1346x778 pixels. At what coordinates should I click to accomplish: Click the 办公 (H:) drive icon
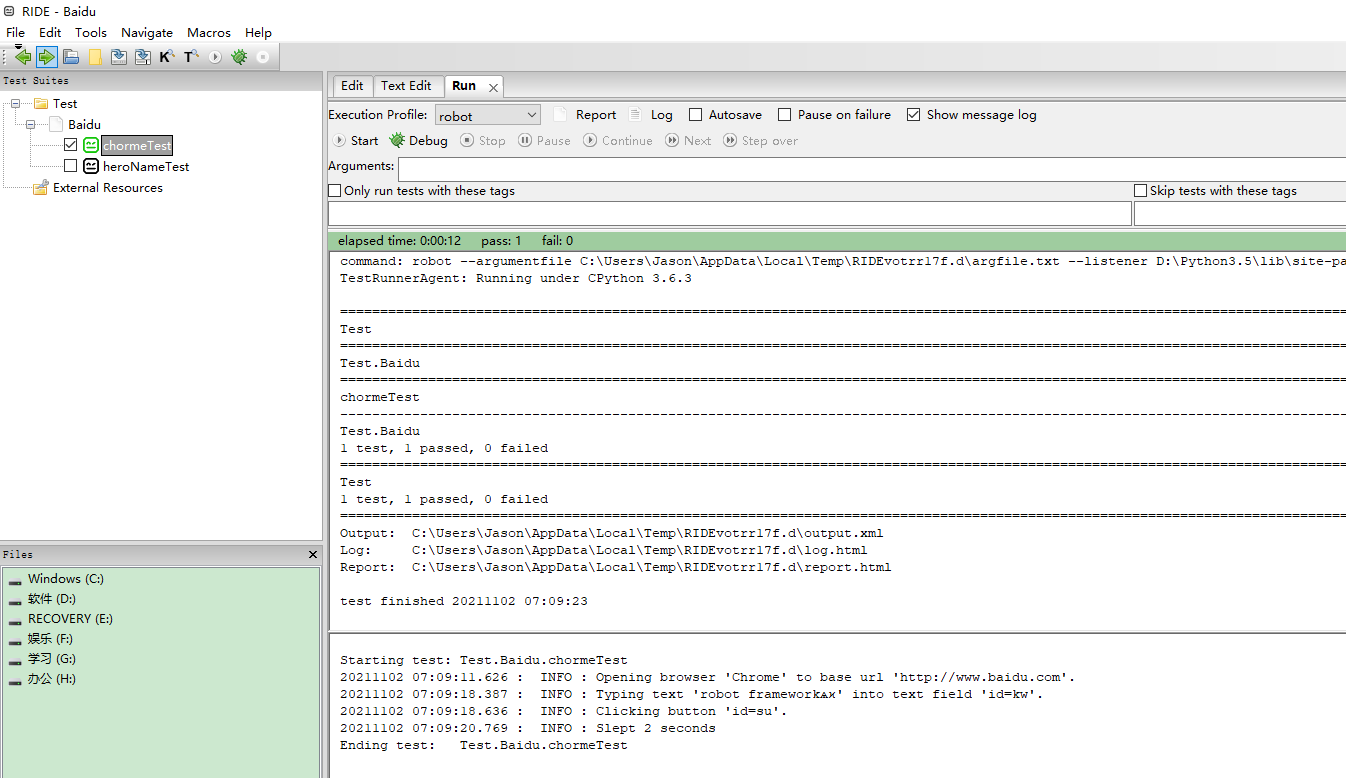coord(15,680)
